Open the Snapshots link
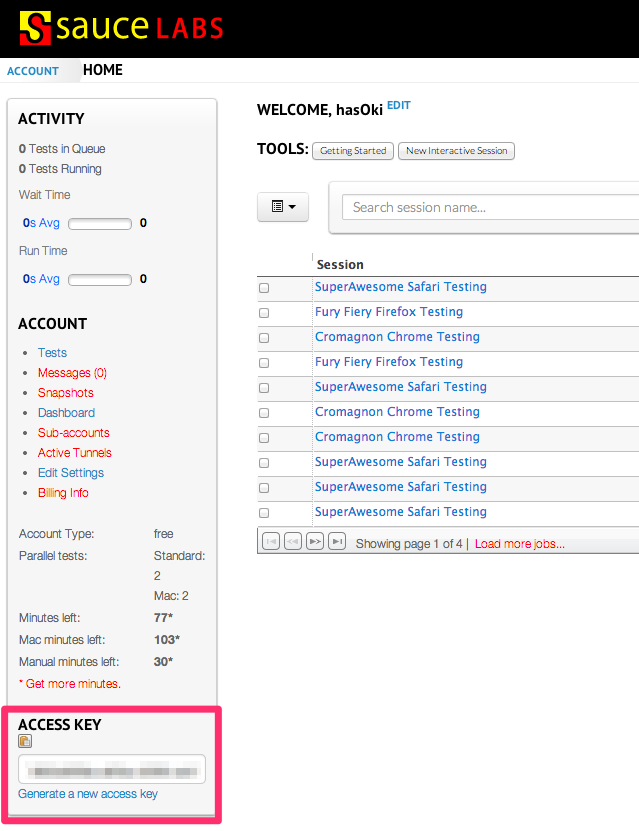Viewport: 639px width, 831px height. pos(66,393)
